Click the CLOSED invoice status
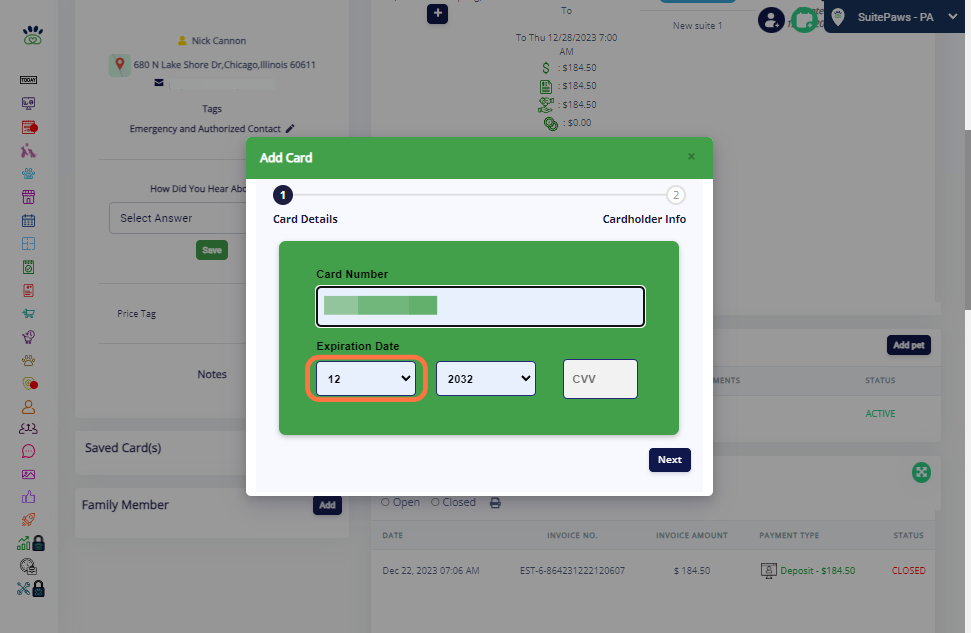The height and width of the screenshot is (633, 971). point(908,570)
